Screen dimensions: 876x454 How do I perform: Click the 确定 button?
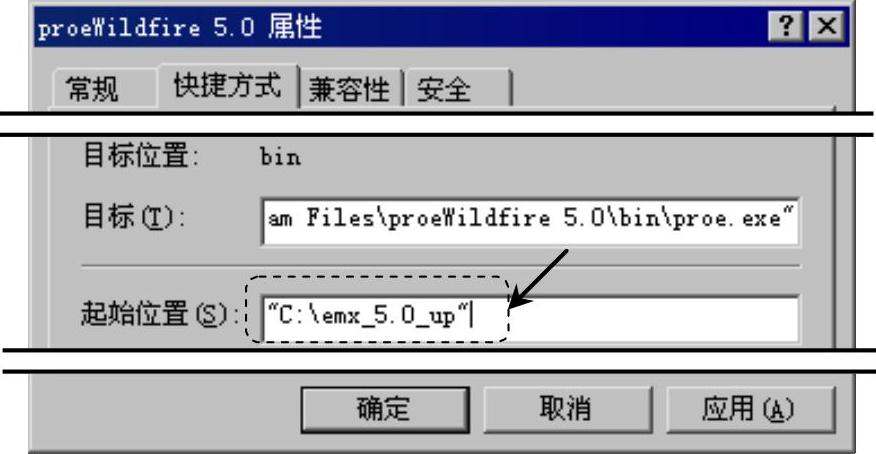click(385, 409)
